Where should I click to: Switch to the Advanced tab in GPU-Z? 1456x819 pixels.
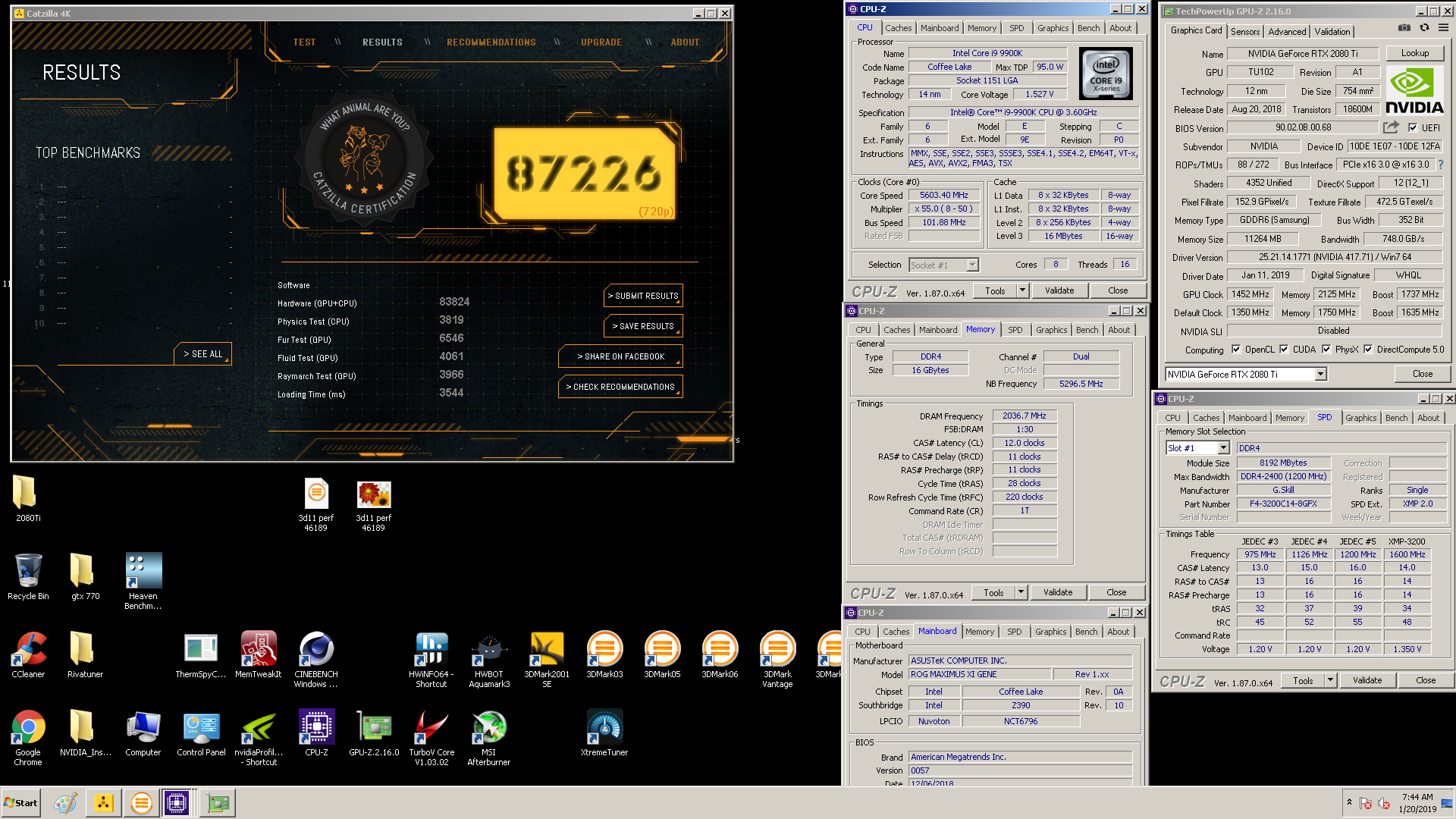[x=1287, y=32]
